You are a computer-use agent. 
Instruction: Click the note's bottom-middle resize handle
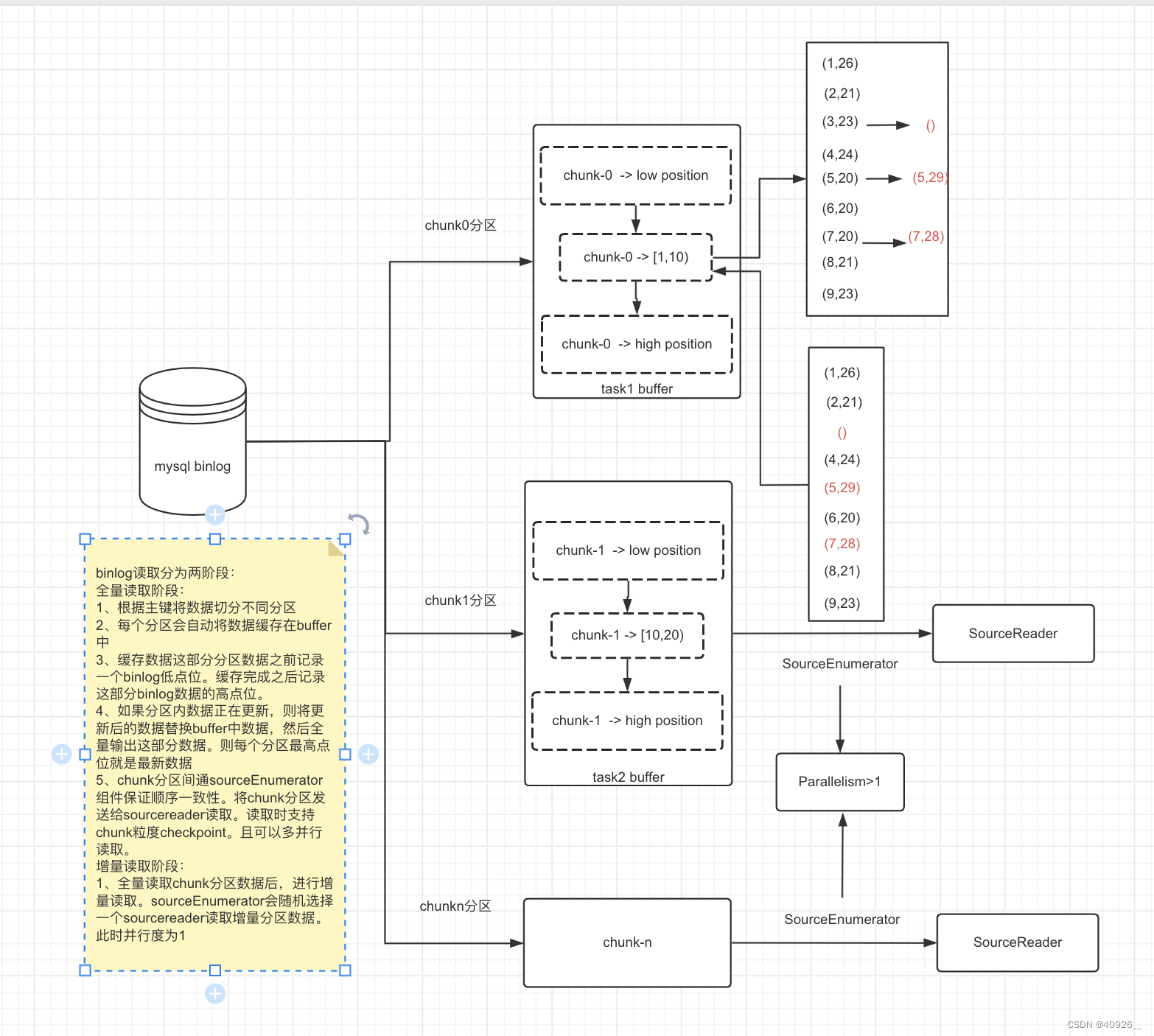click(215, 970)
